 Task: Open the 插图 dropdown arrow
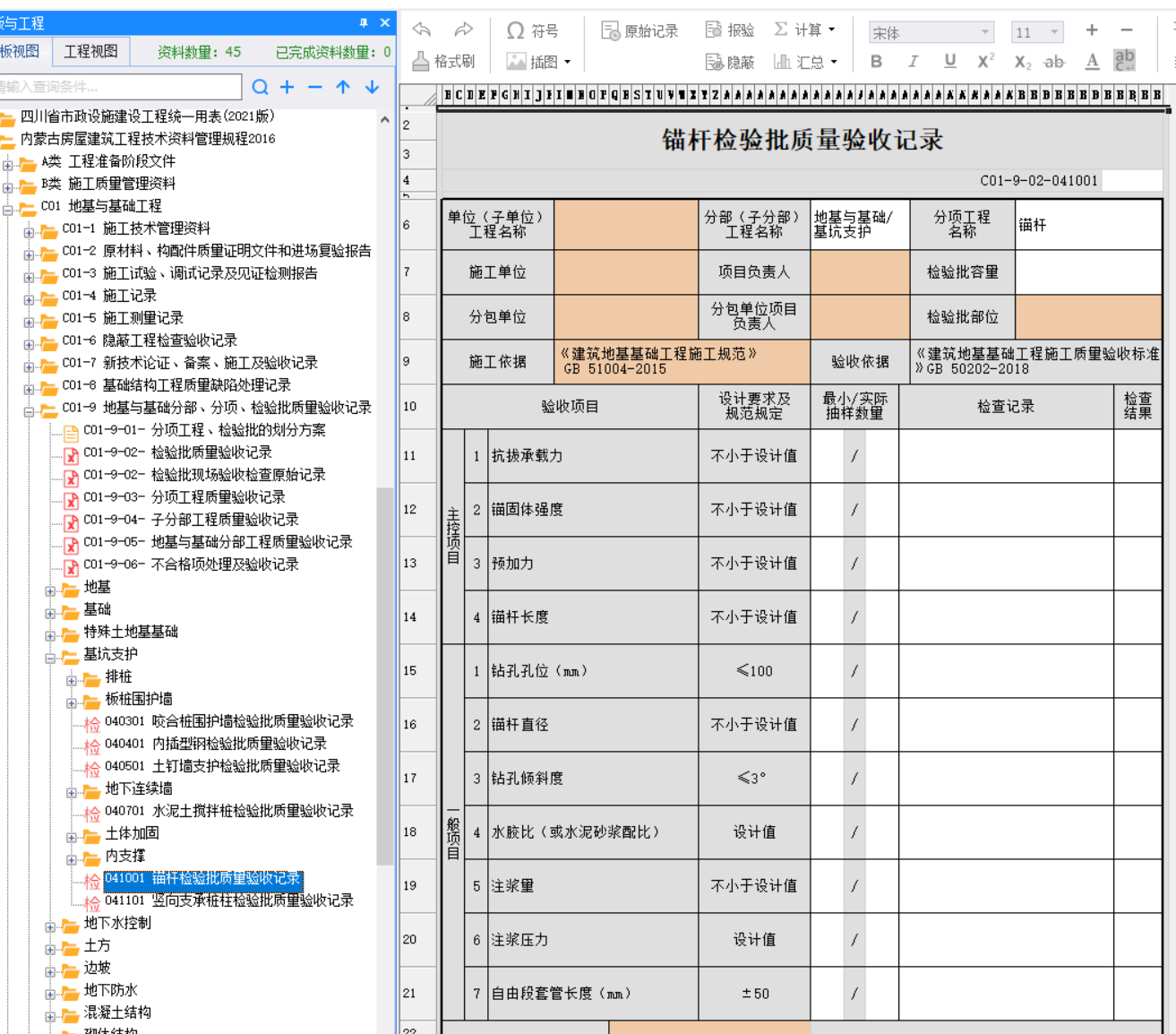click(567, 63)
